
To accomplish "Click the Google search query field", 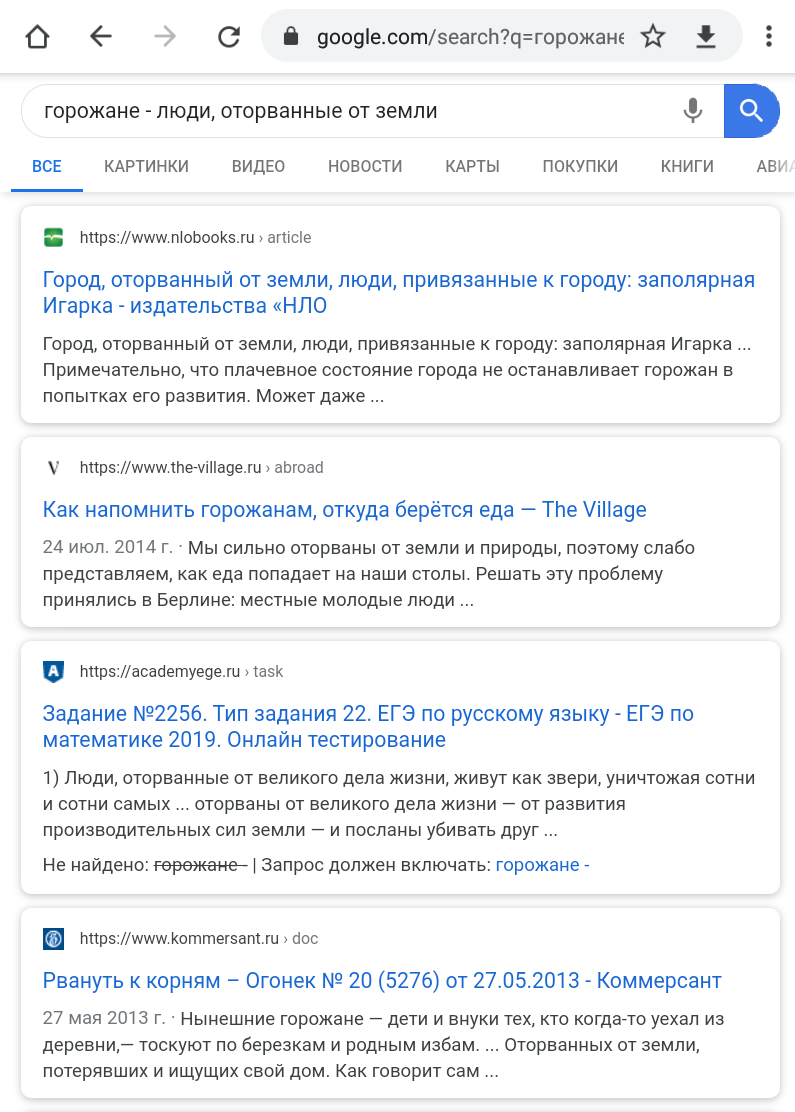I will pos(350,111).
